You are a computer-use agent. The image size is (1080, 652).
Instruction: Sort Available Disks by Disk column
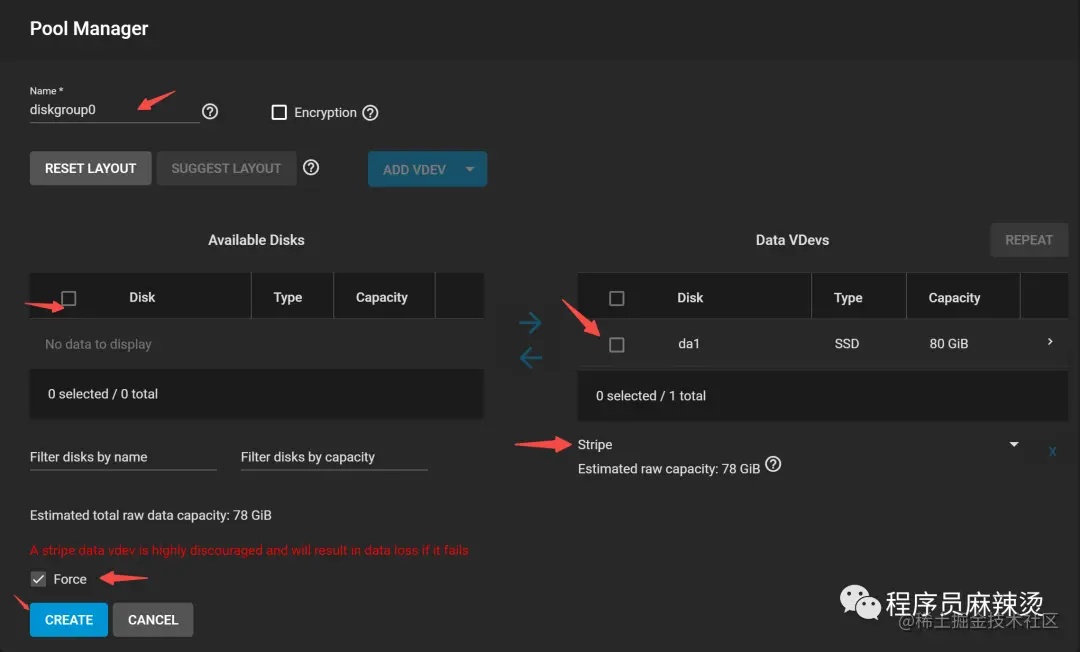tap(142, 297)
